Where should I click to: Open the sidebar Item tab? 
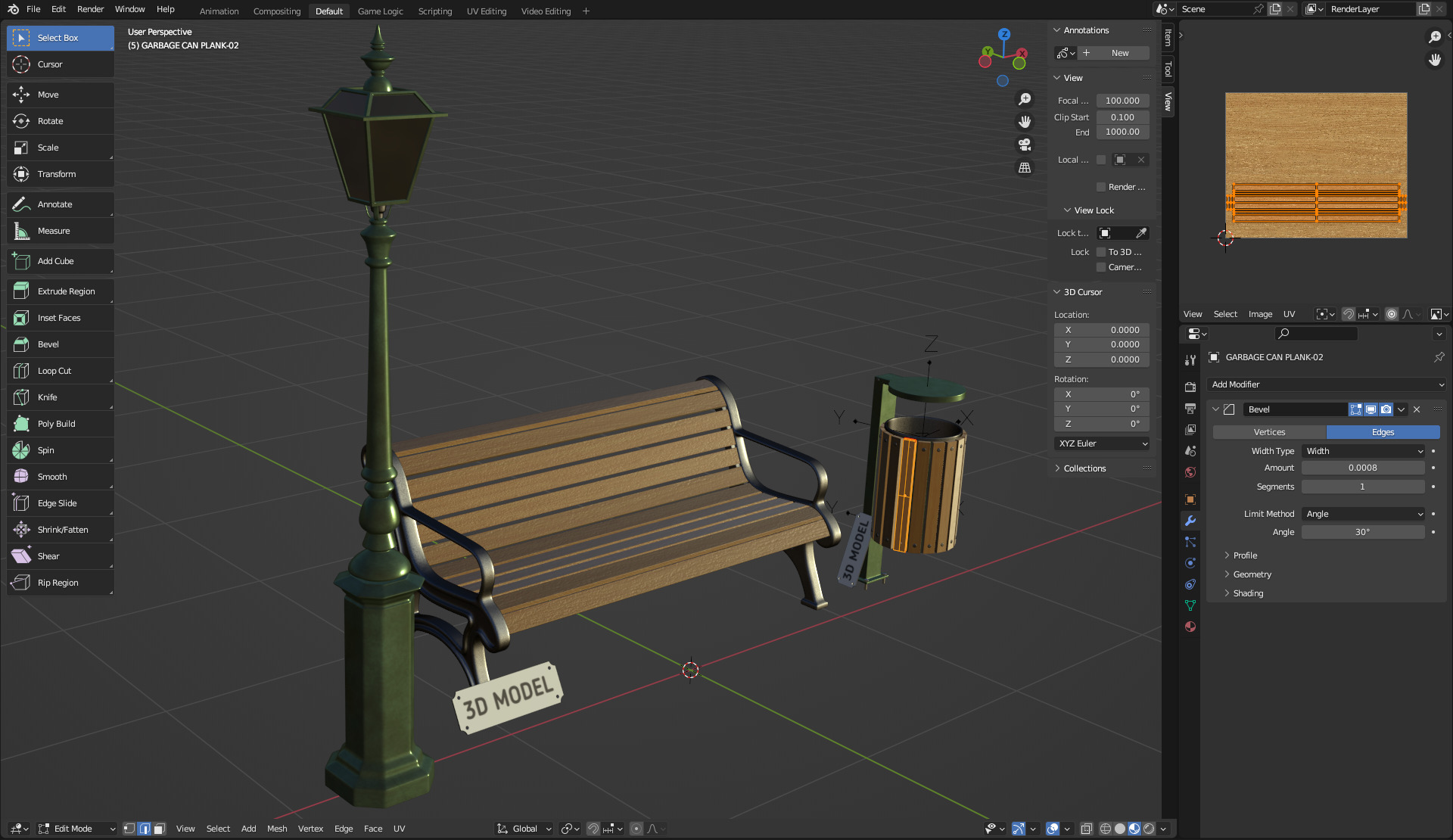pos(1168,36)
